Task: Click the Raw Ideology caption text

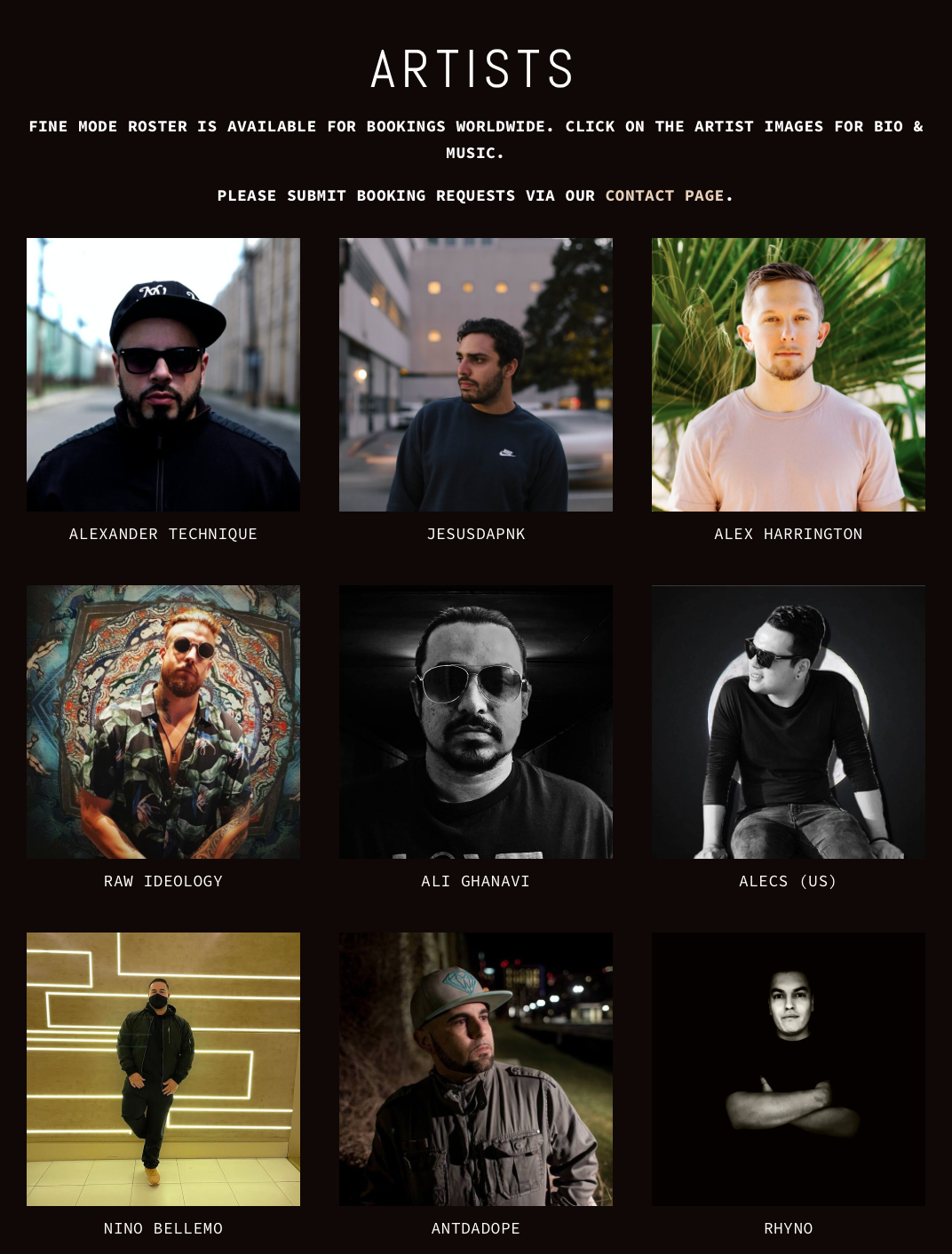Action: tap(163, 881)
